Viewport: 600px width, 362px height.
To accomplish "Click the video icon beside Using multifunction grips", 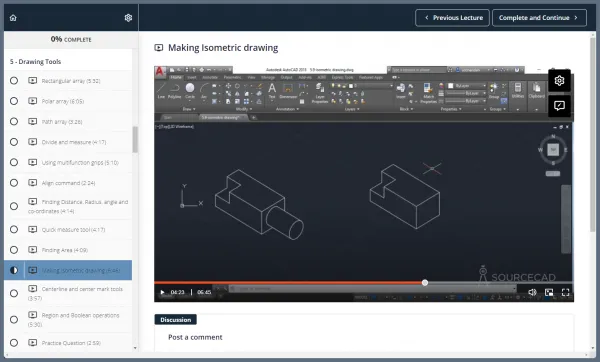I will click(33, 162).
